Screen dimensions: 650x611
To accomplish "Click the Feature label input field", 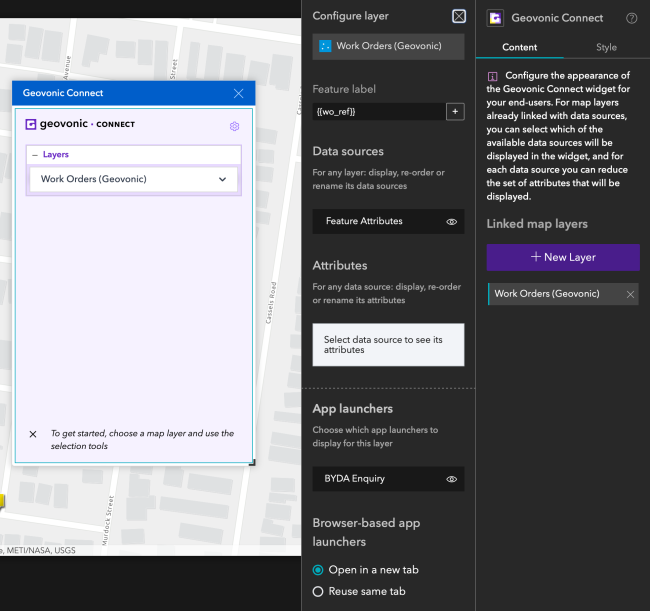I will pyautogui.click(x=379, y=112).
